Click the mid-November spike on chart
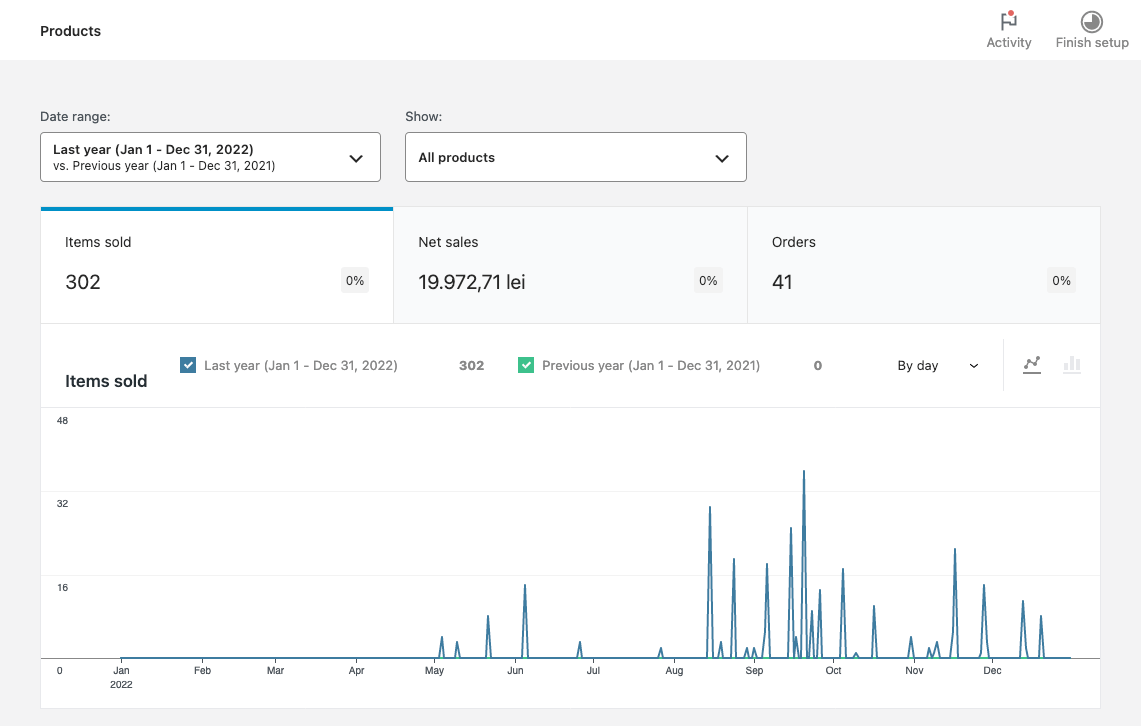 955,550
